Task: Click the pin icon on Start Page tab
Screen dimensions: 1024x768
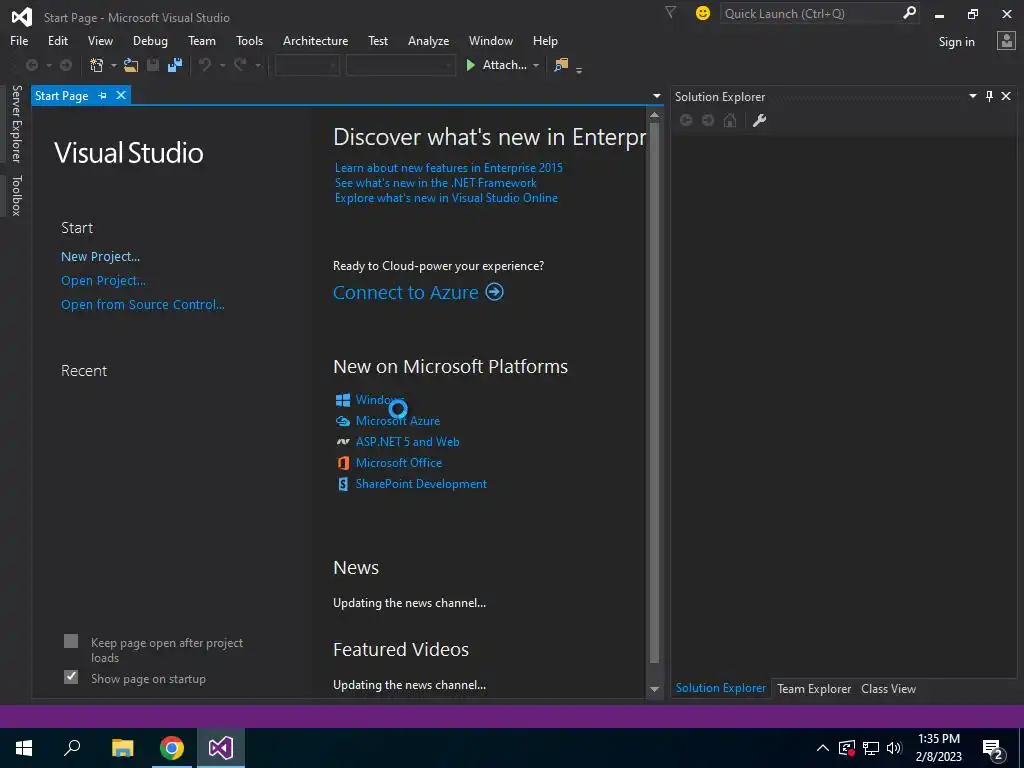Action: pos(103,95)
